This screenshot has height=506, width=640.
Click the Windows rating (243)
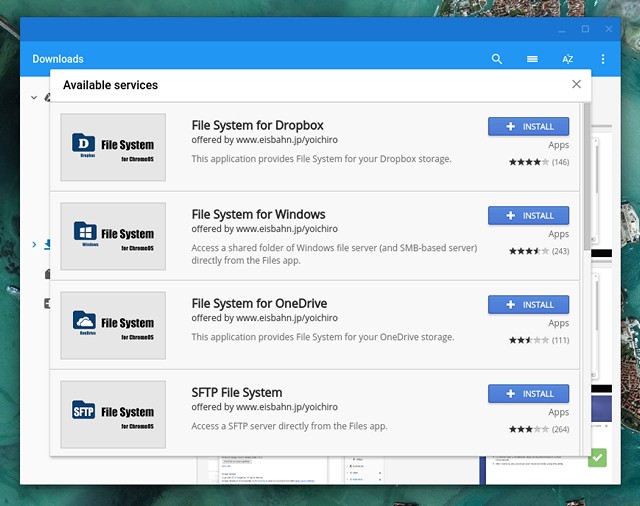click(x=539, y=251)
